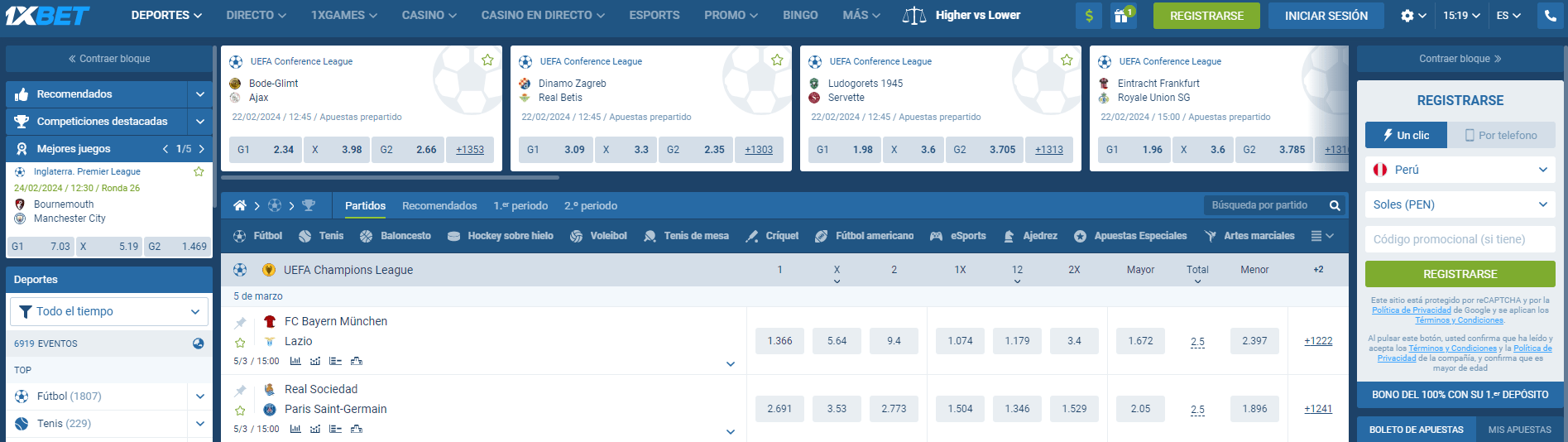
Task: Favorite the Dinamo Zagreb vs Real Betis card
Action: click(777, 60)
